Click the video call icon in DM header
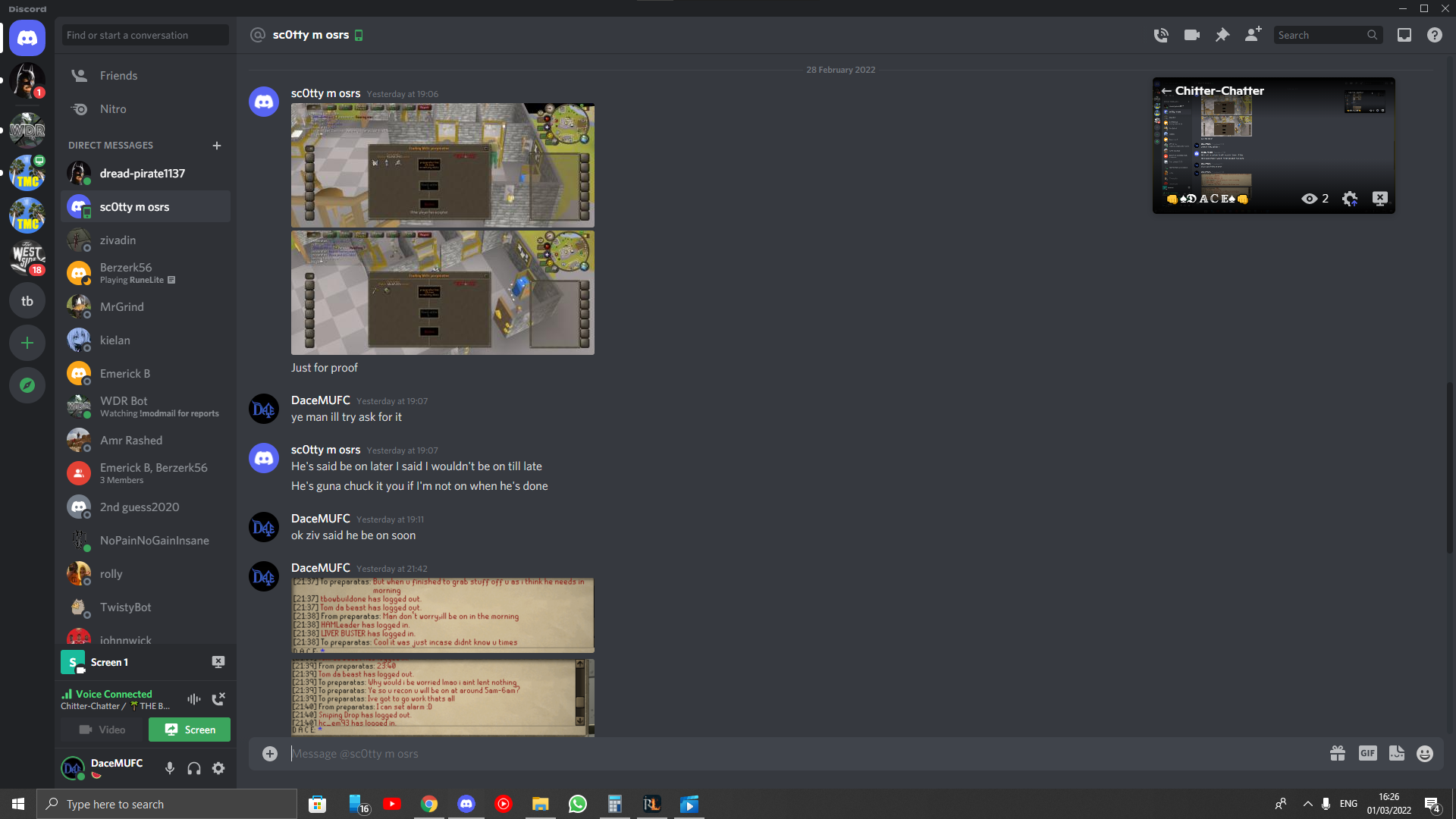1456x819 pixels. point(1192,35)
